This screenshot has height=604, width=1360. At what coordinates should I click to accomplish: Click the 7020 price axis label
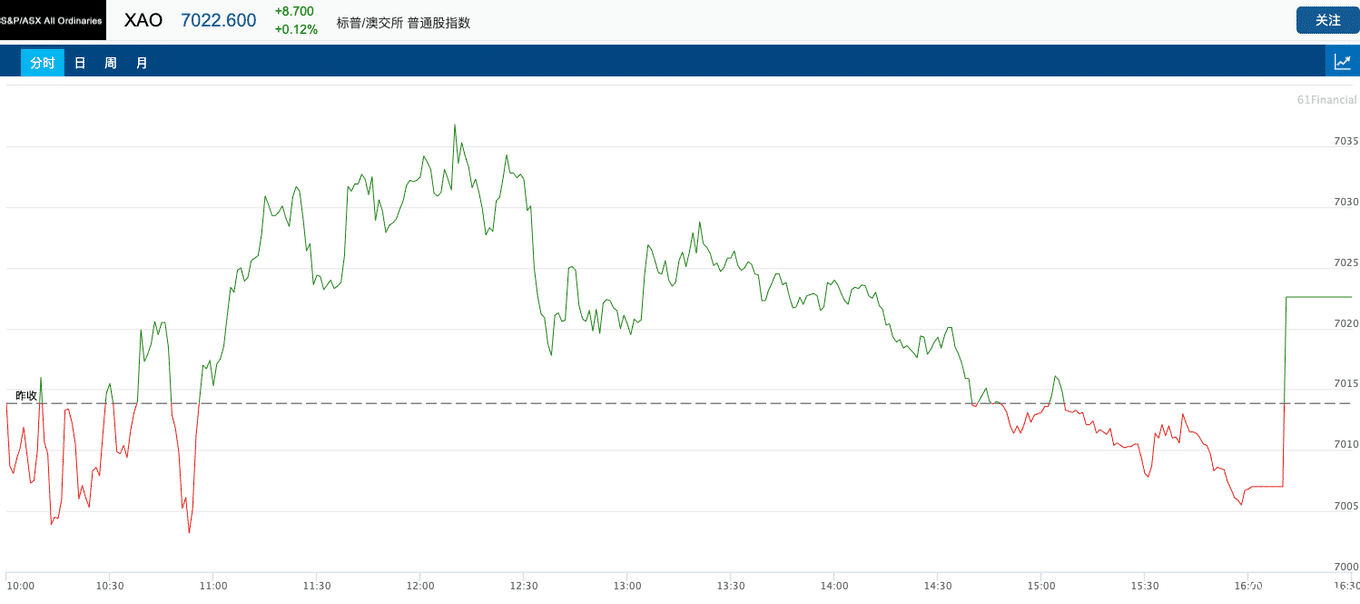point(1345,323)
